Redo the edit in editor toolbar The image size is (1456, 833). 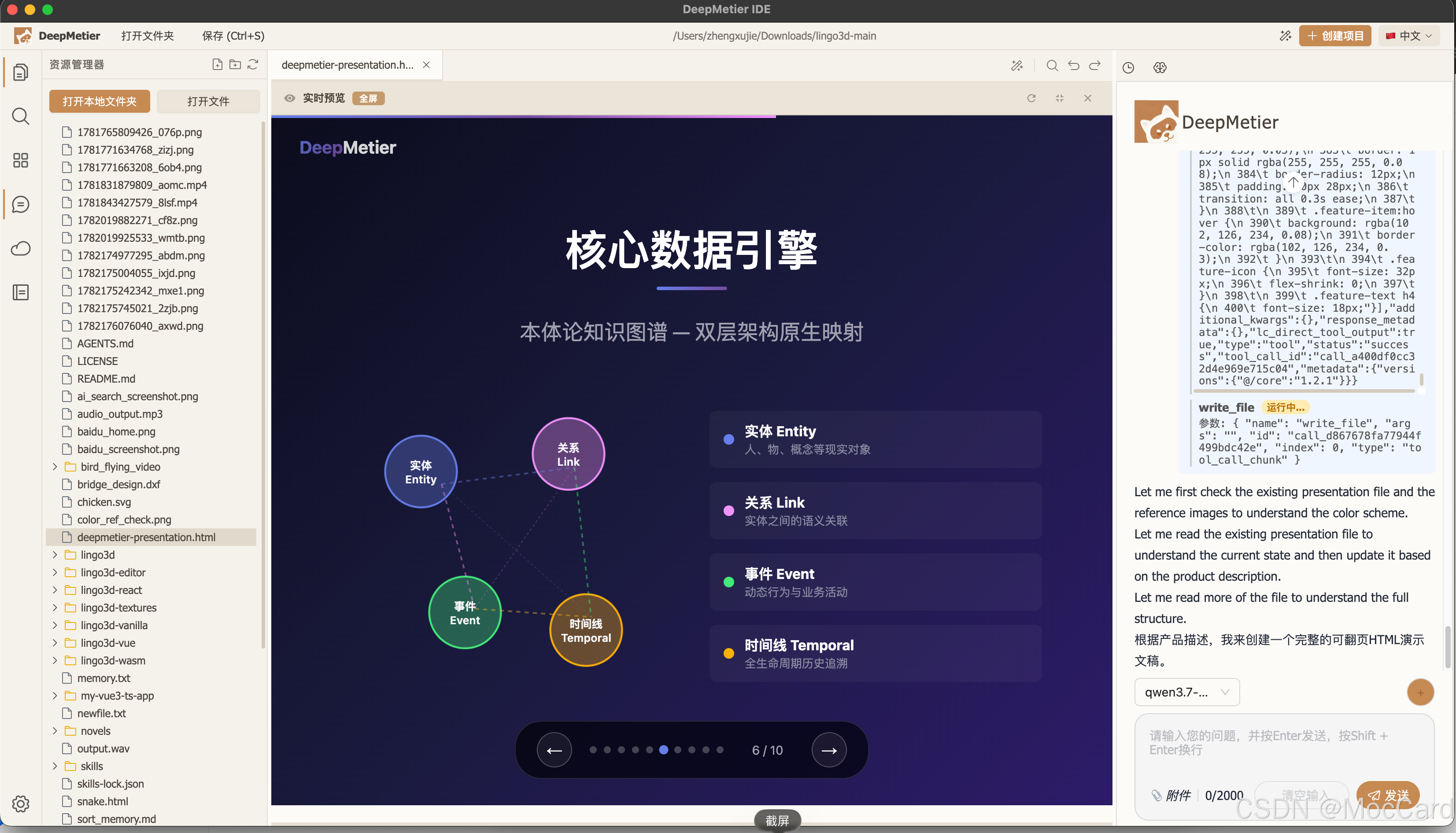tap(1094, 65)
